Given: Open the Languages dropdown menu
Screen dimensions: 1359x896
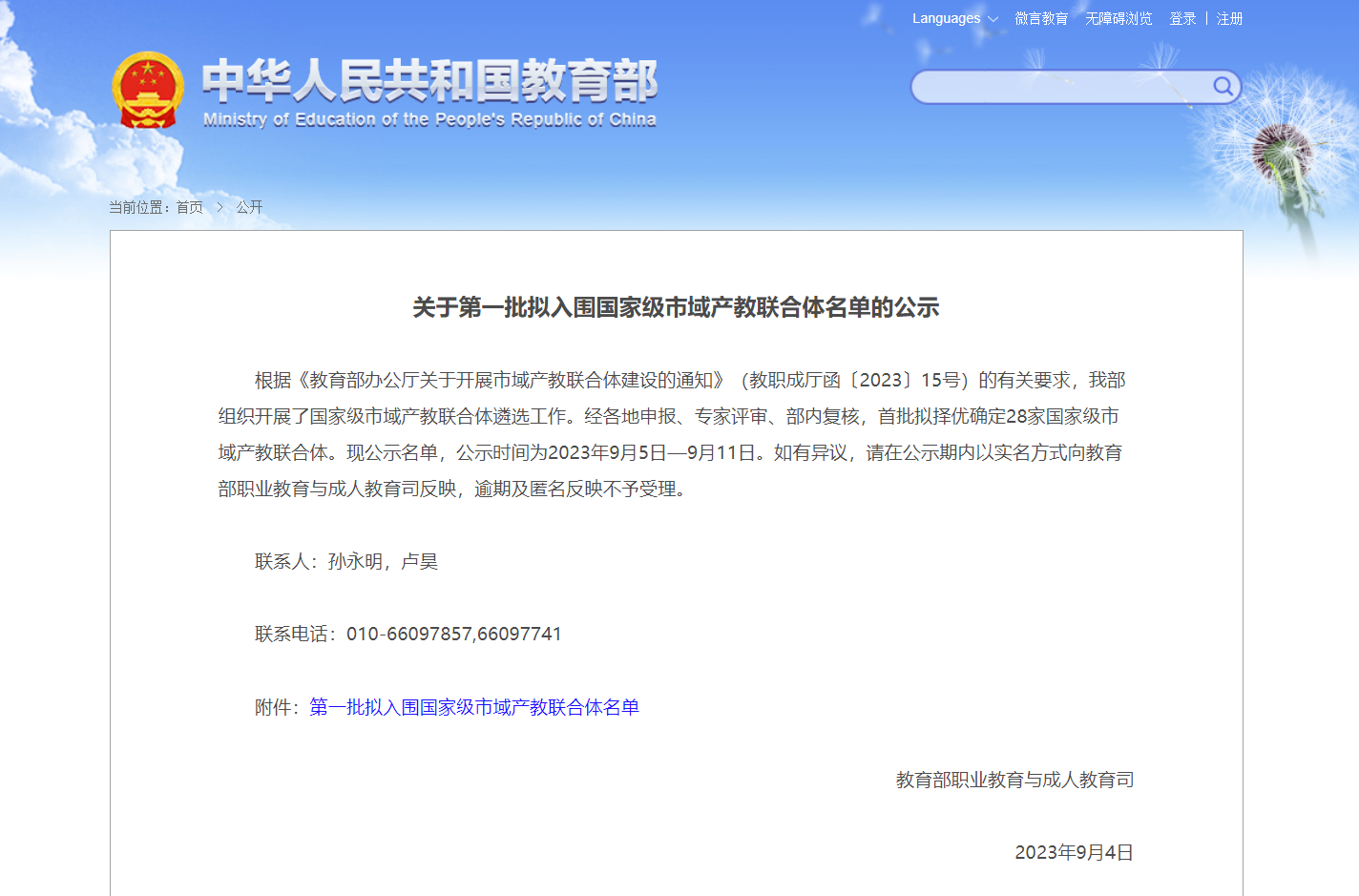Looking at the screenshot, I should click(x=946, y=18).
